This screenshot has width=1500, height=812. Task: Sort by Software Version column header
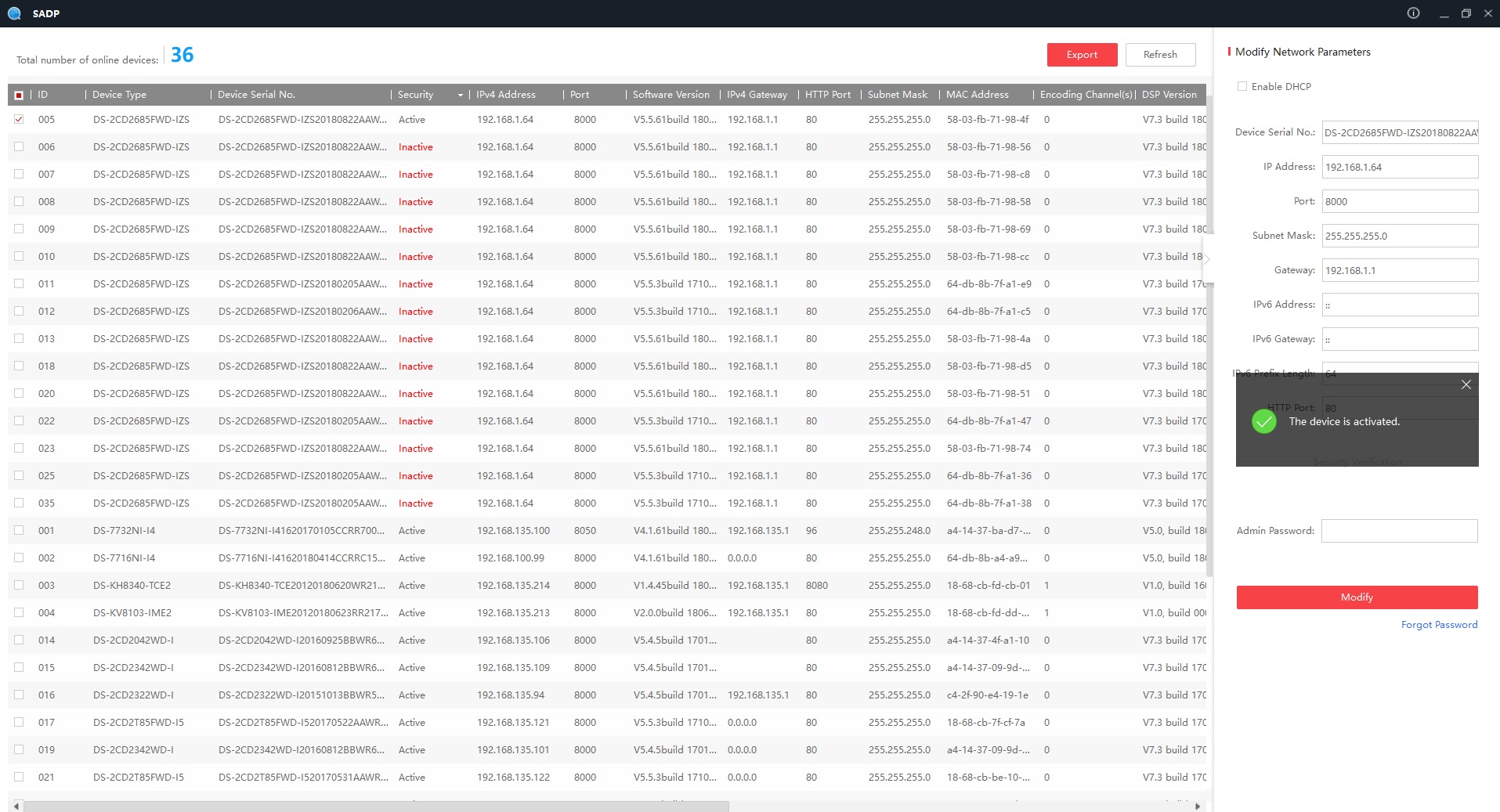coord(671,95)
